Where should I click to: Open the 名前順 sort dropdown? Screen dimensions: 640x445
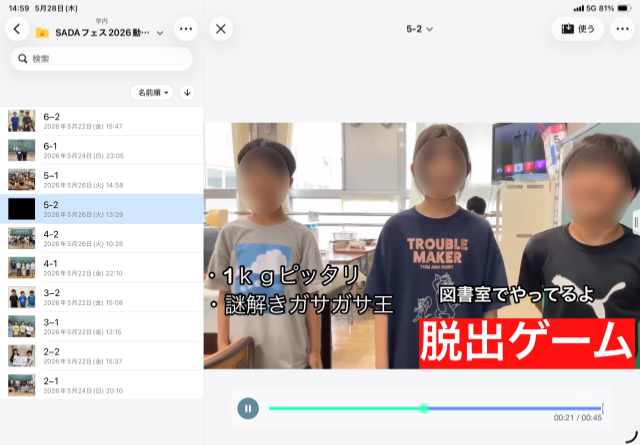click(x=152, y=93)
